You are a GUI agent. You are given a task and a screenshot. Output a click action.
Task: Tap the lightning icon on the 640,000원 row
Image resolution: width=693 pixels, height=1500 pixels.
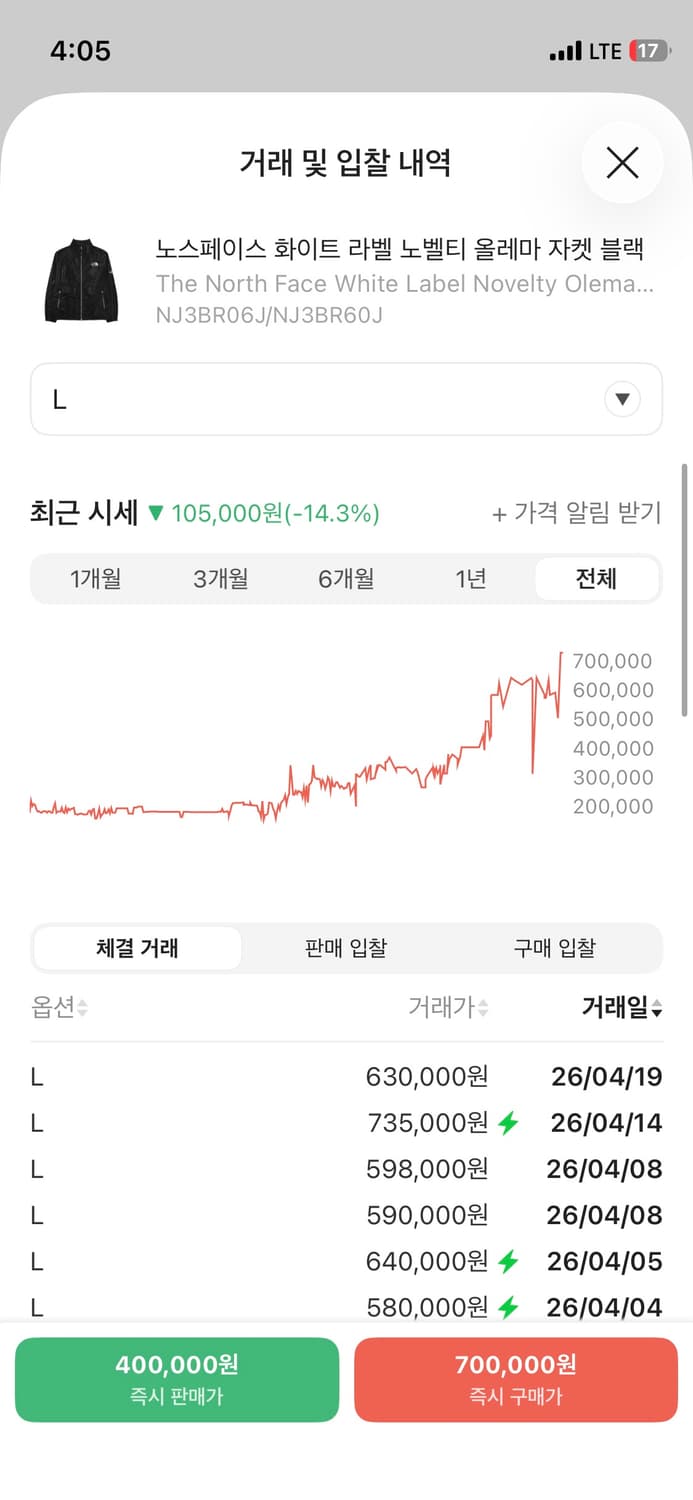(510, 1261)
